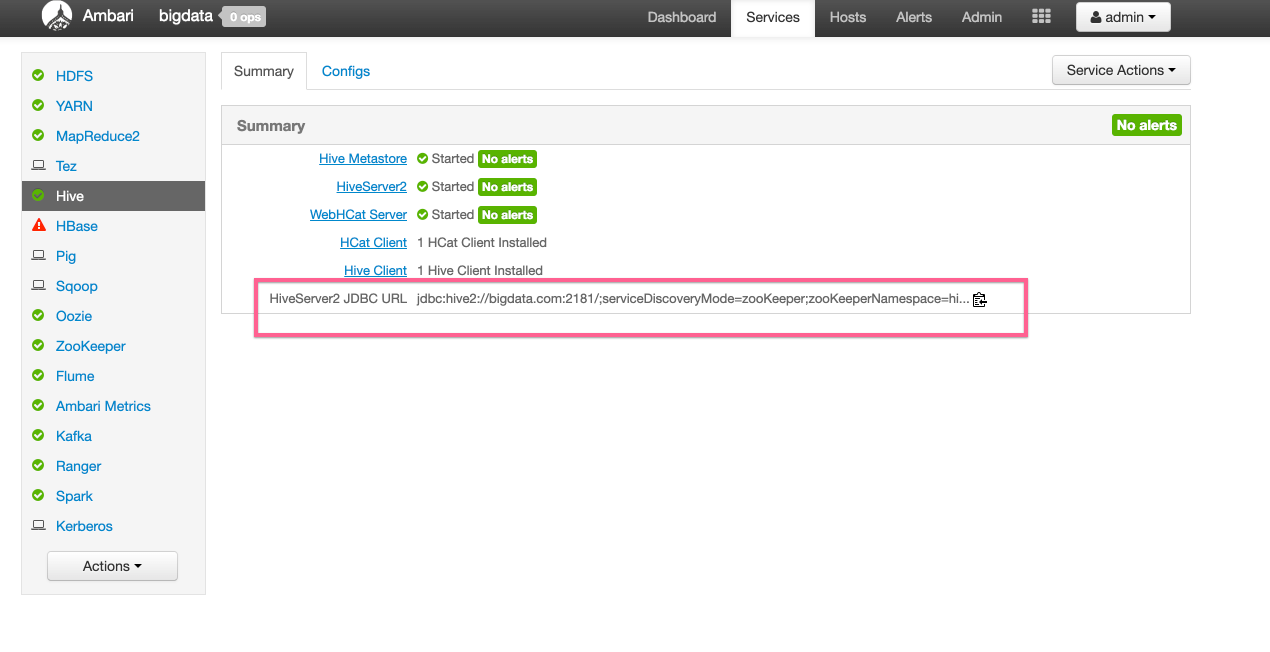Open the Dashboard from the top navigation
The width and height of the screenshot is (1270, 652).
681,17
